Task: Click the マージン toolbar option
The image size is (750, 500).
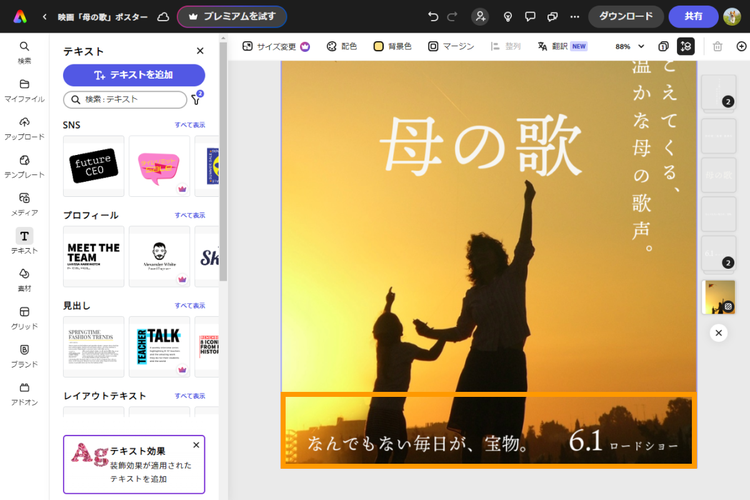Action: click(x=451, y=46)
